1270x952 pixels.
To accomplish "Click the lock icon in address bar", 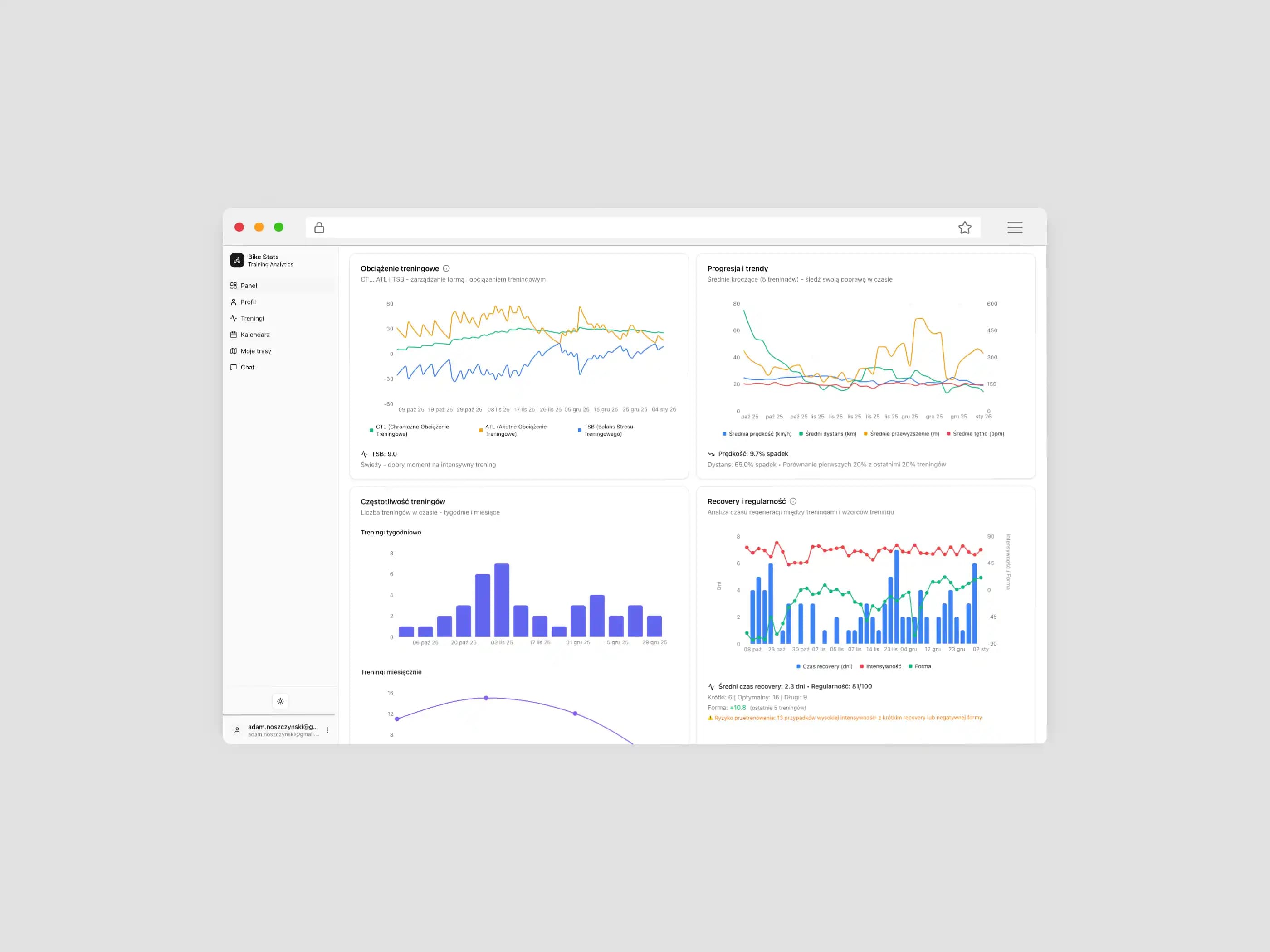I will coord(319,228).
